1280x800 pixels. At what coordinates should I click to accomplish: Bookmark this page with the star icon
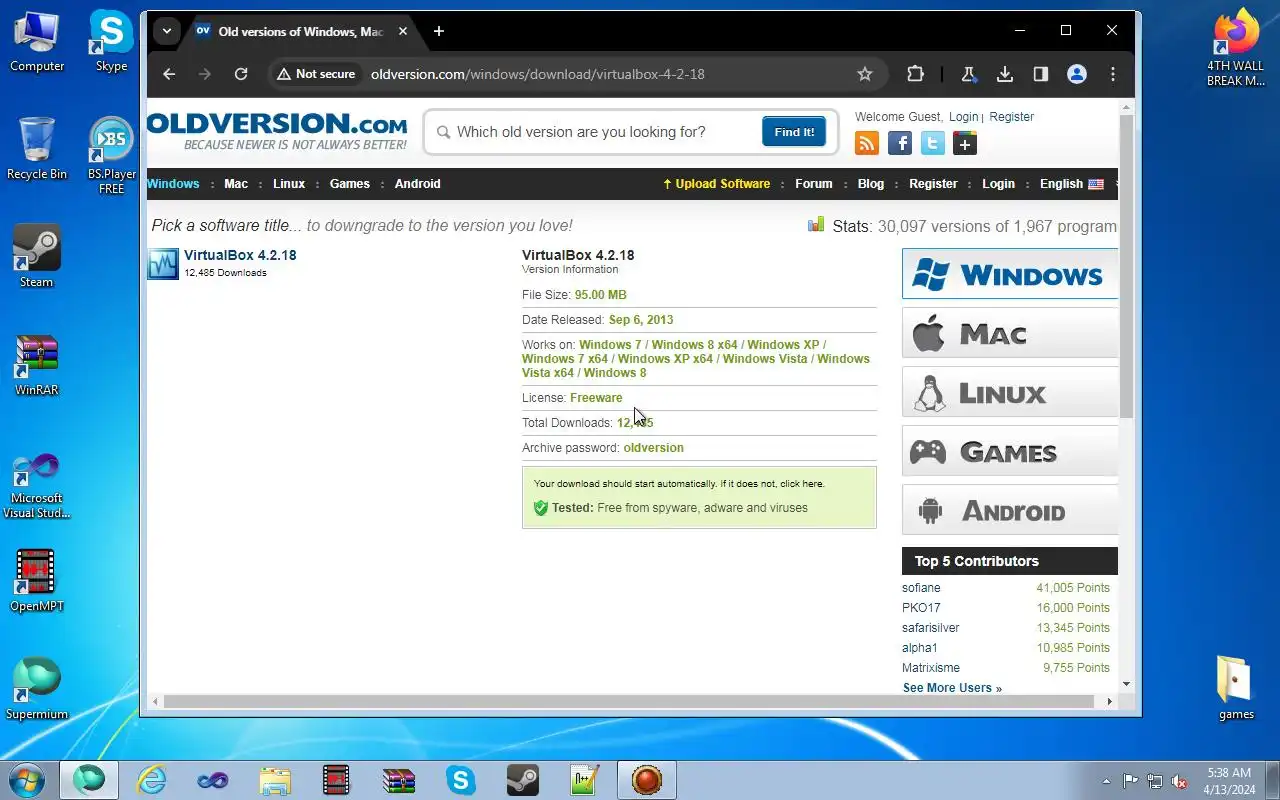click(865, 74)
